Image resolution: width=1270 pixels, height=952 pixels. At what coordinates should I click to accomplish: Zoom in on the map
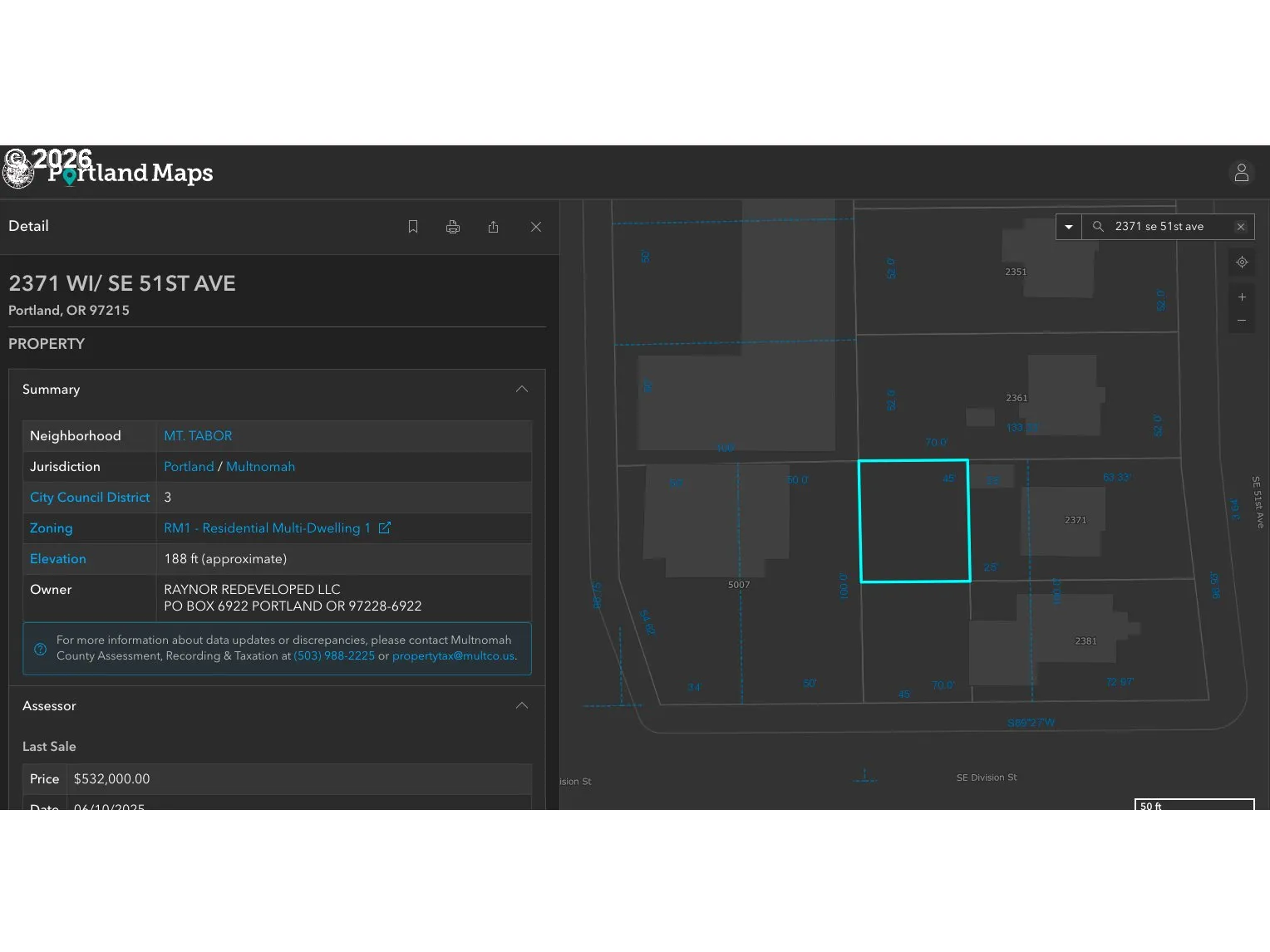pos(1242,297)
